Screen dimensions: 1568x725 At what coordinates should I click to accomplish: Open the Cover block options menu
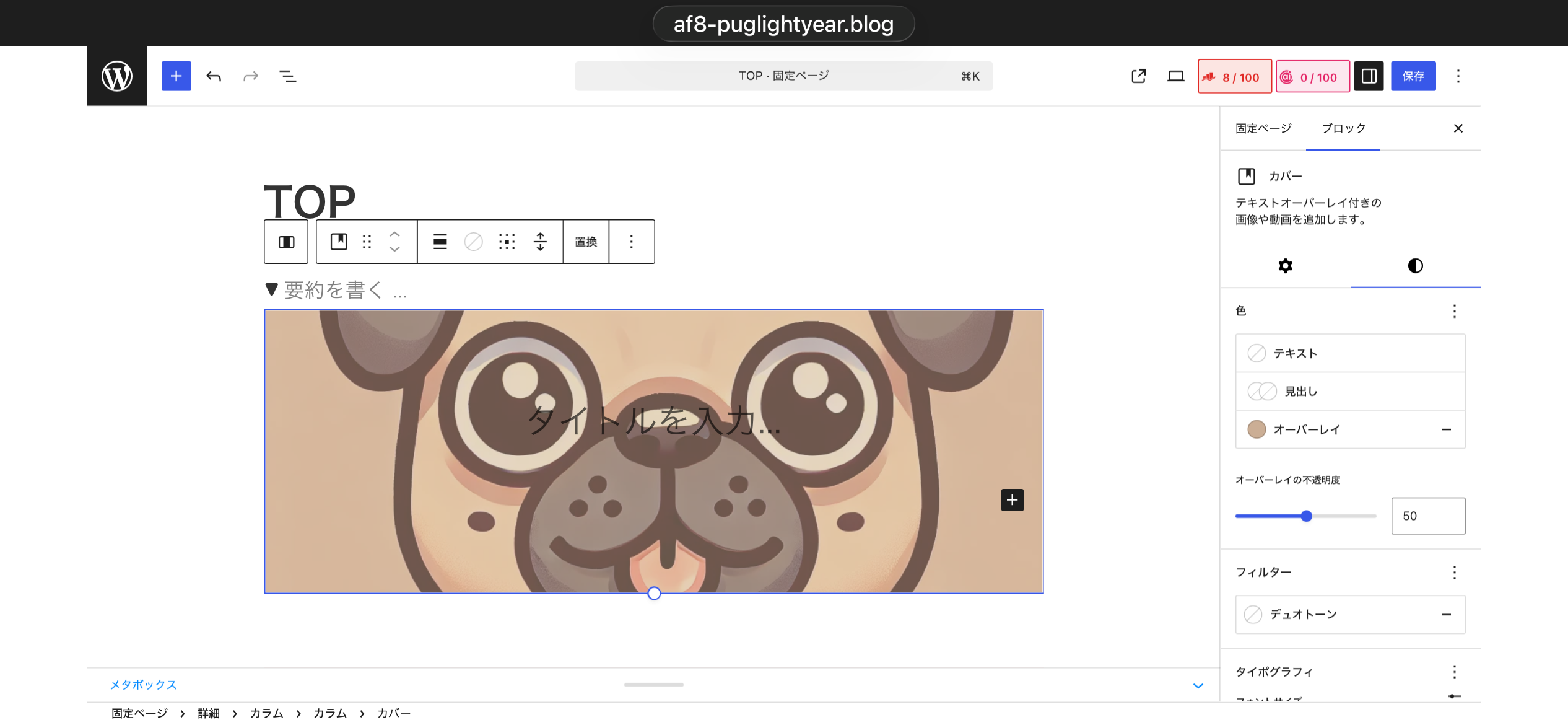coord(631,242)
